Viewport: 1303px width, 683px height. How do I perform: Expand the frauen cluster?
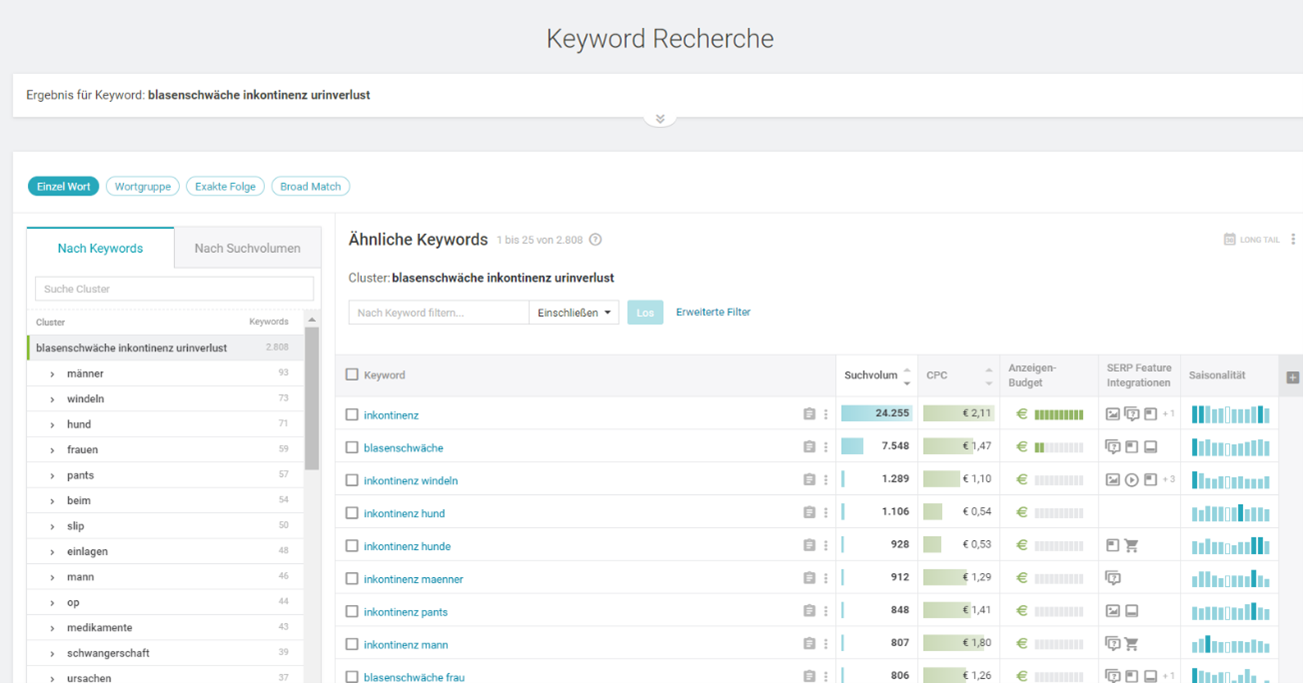[52, 450]
